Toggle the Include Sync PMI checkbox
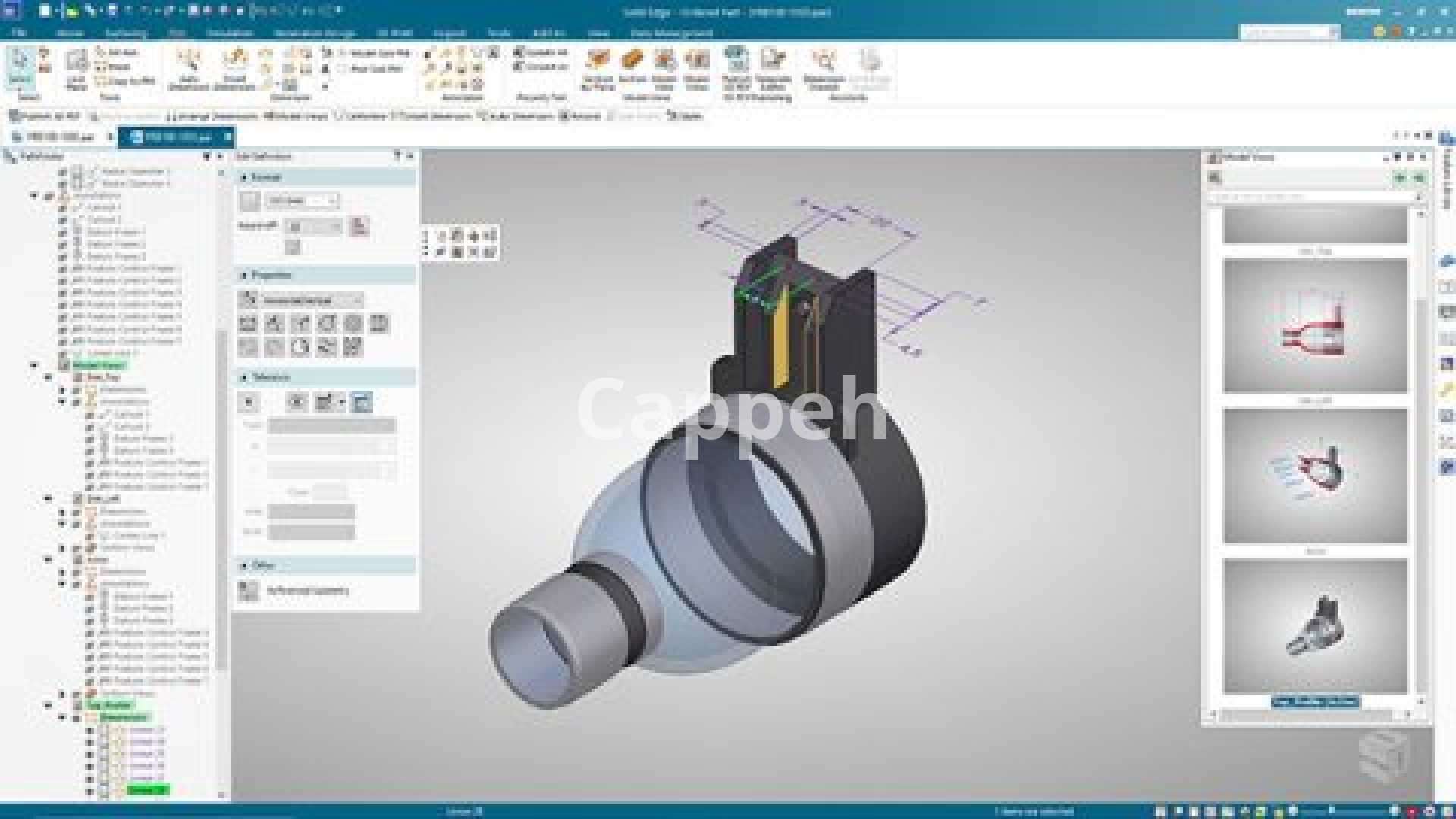This screenshot has width=1456, height=819. click(x=343, y=52)
